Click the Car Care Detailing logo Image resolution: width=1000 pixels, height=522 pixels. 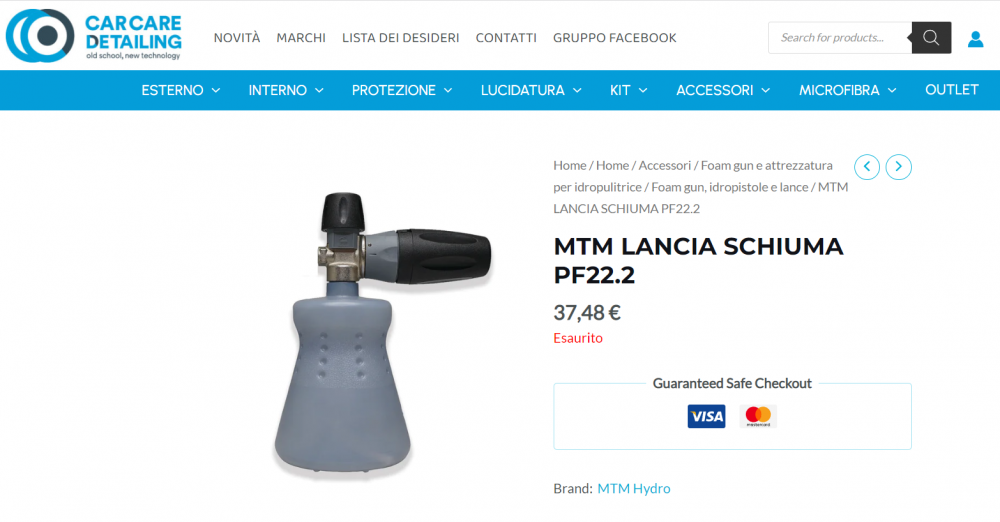point(94,36)
